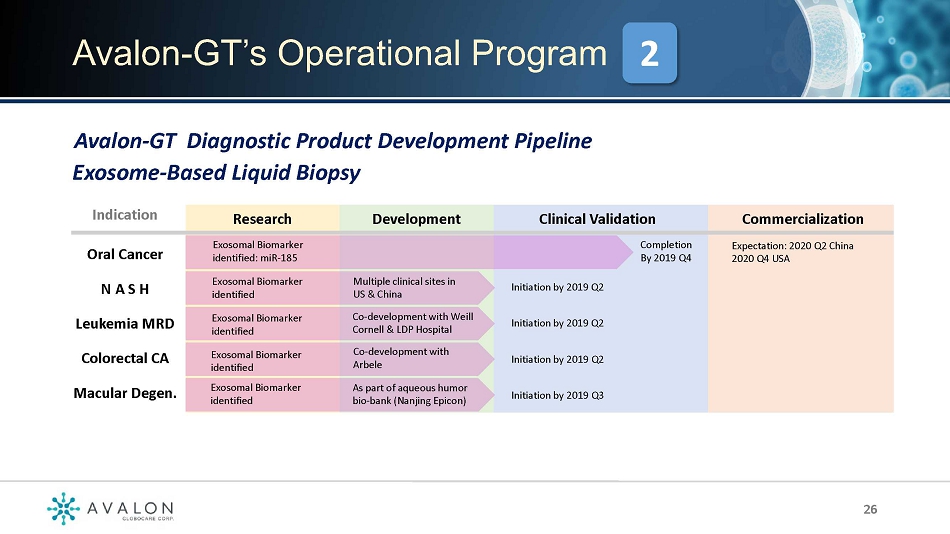Click the slide page number 26
Viewport: 950px width, 534px height.
click(870, 510)
